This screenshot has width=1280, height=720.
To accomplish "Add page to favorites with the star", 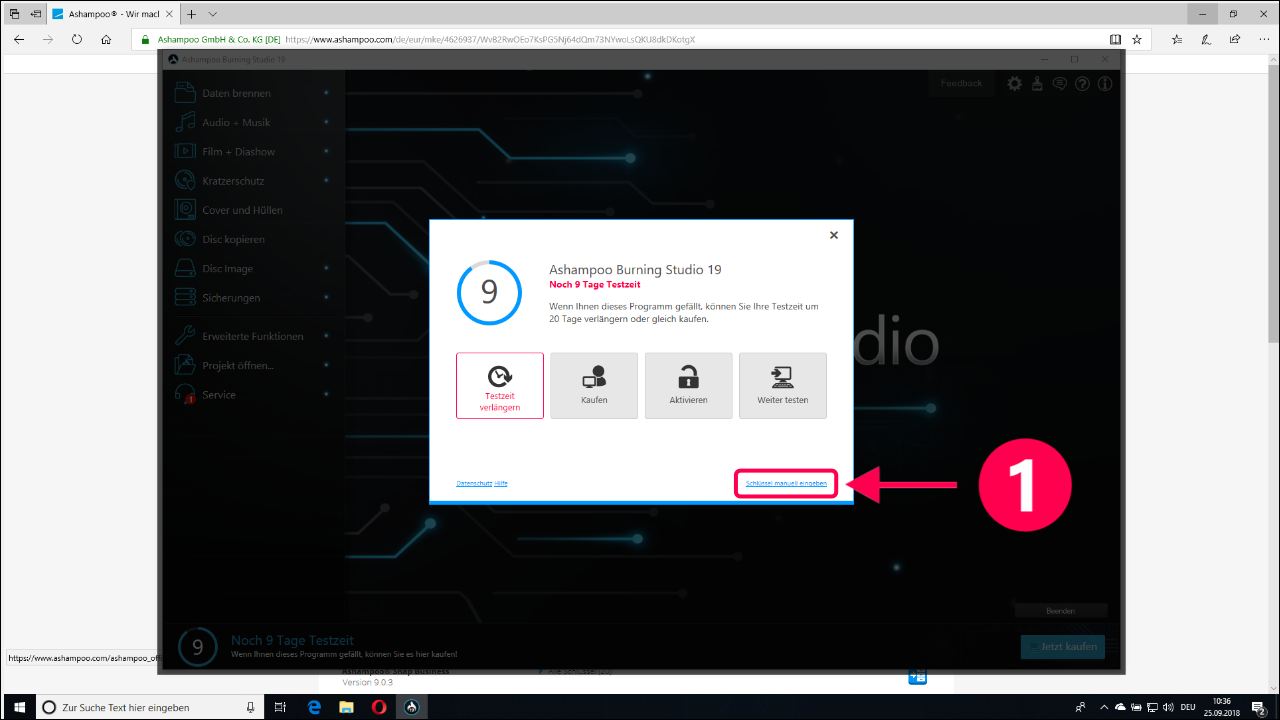I will pyautogui.click(x=1137, y=40).
